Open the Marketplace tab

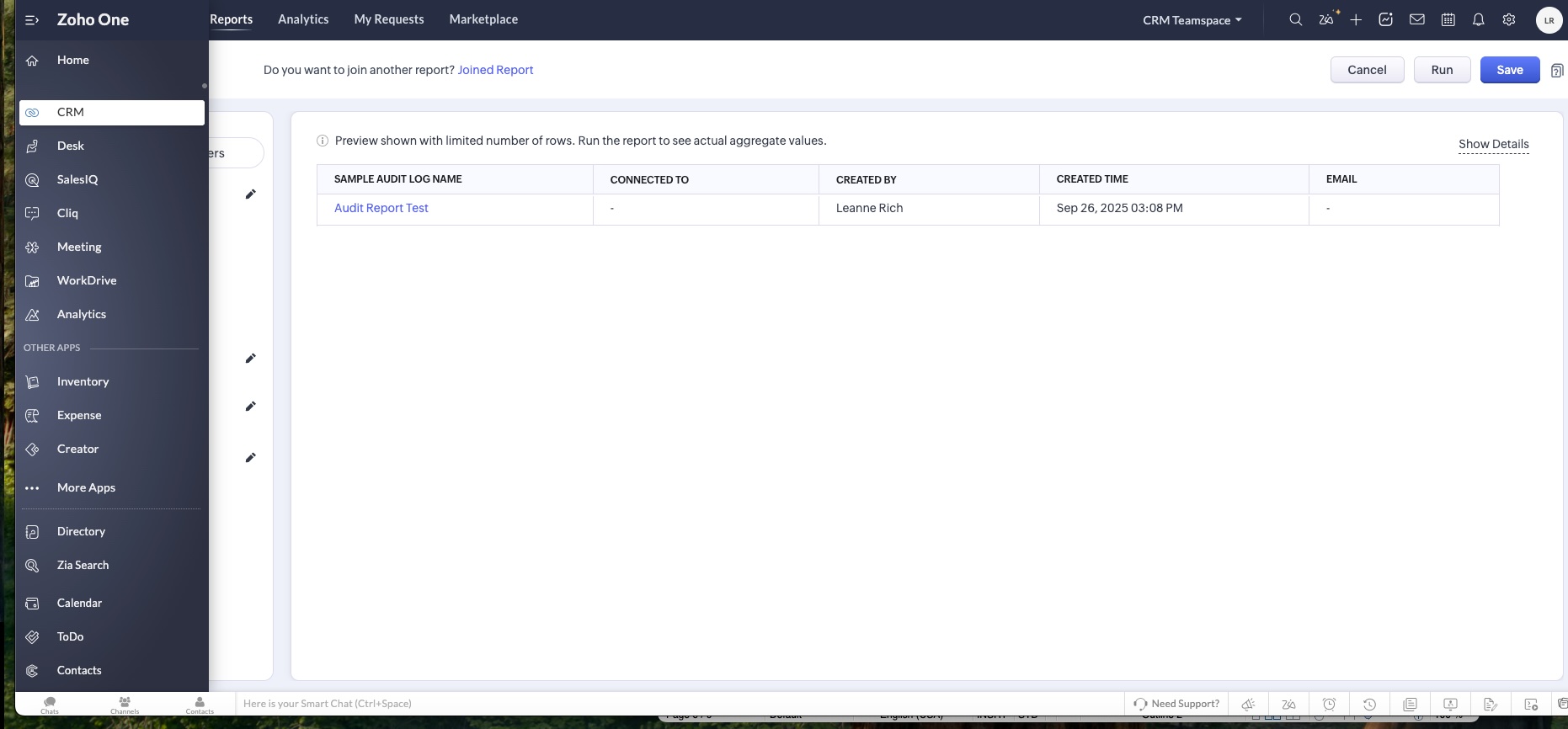483,19
